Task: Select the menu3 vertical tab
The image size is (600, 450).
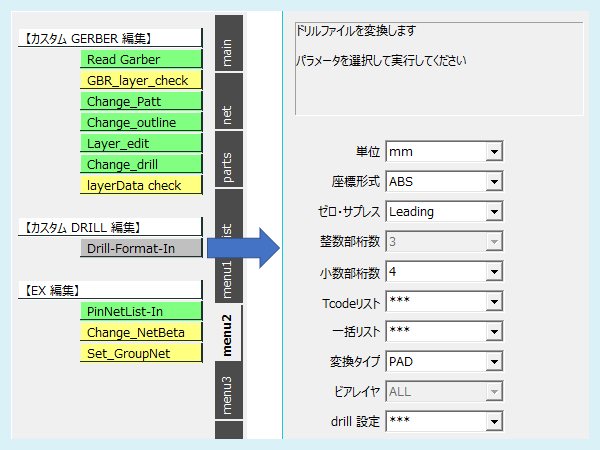Action: pos(229,393)
